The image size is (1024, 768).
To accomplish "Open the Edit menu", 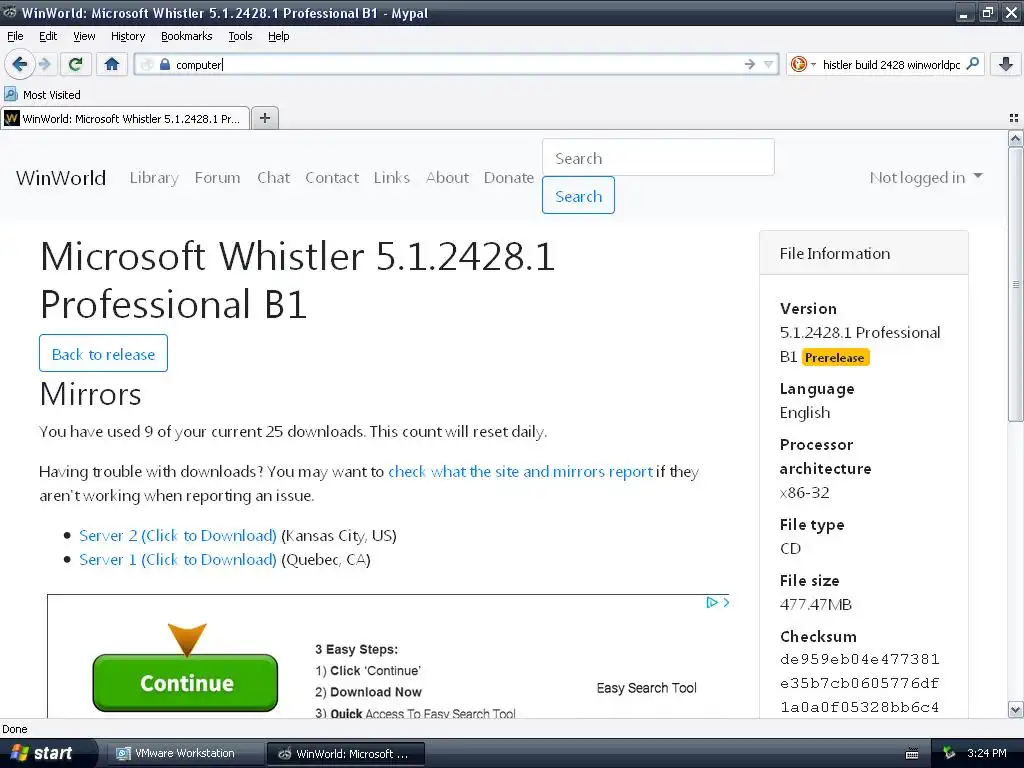I will click(48, 36).
